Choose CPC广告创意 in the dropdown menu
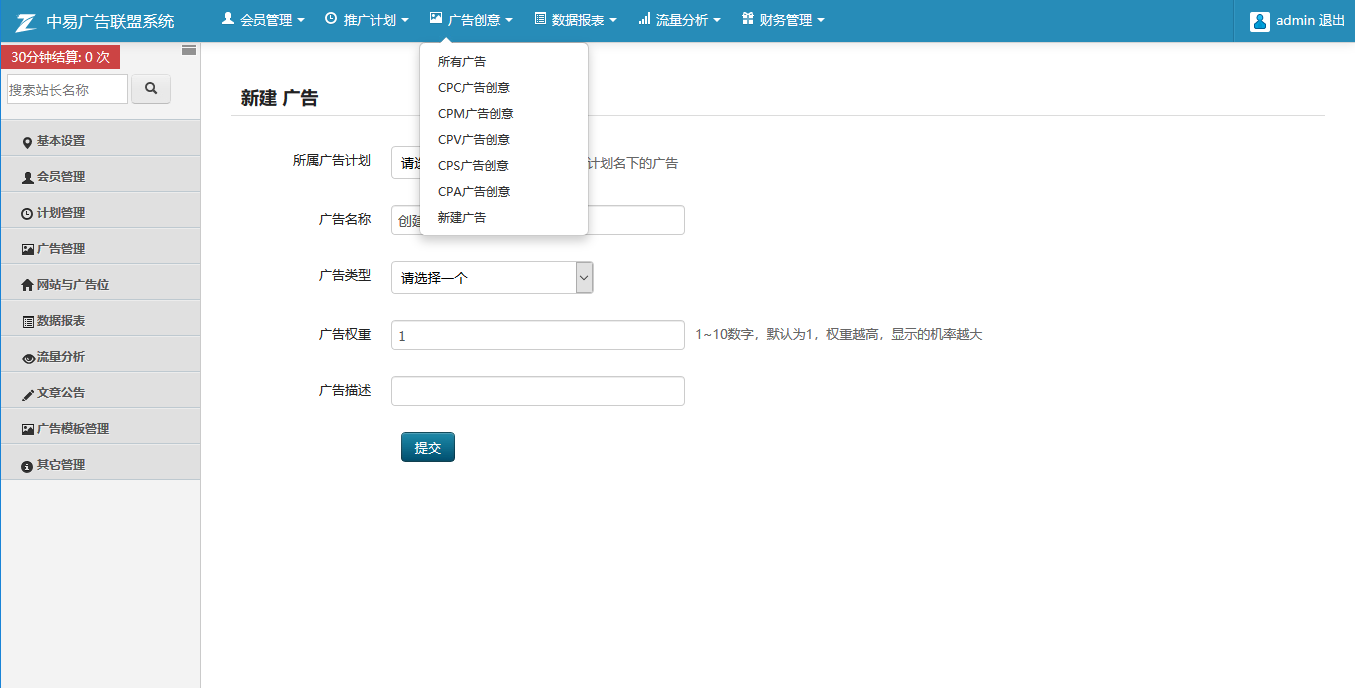 [x=474, y=88]
